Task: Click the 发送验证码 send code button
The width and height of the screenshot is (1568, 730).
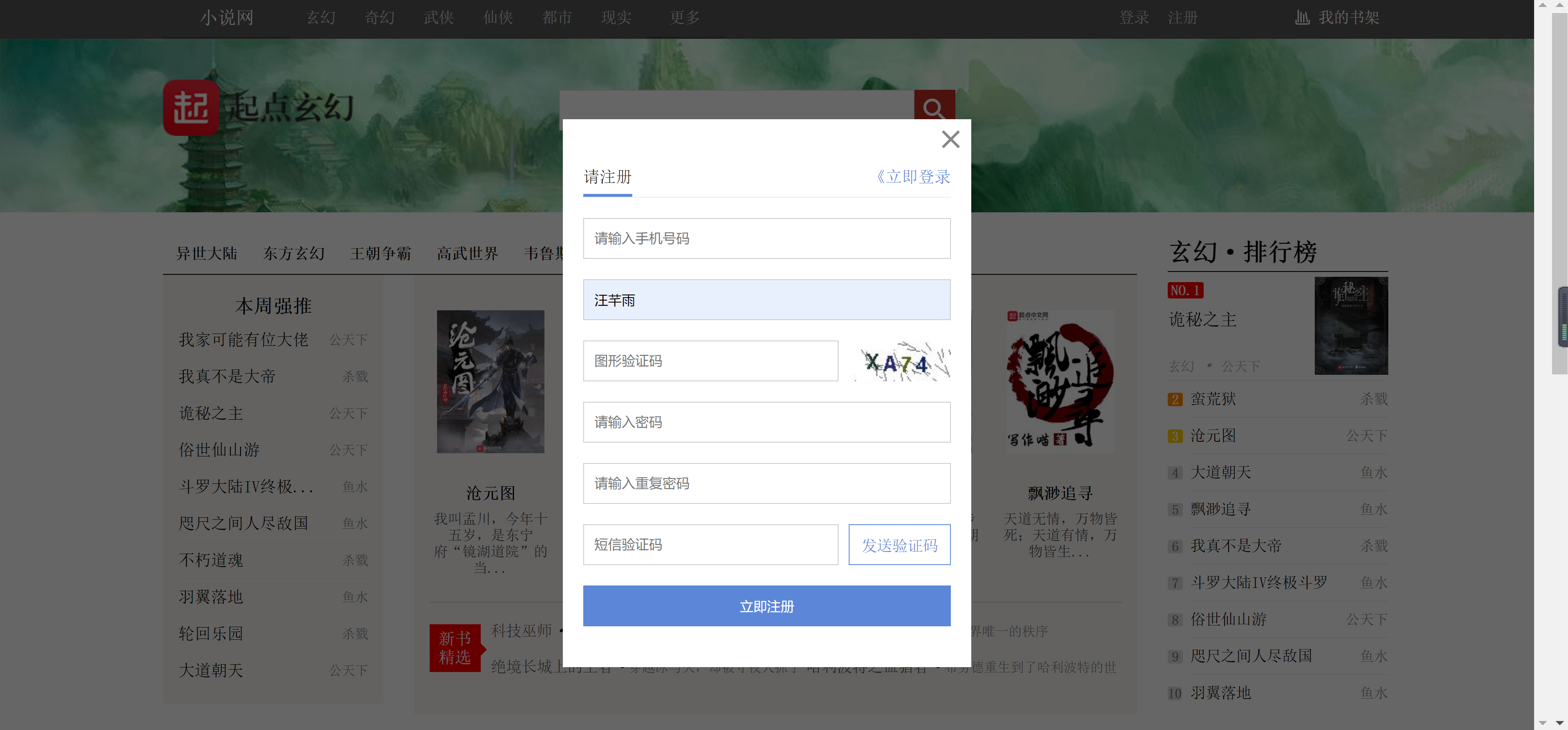Action: click(x=899, y=545)
